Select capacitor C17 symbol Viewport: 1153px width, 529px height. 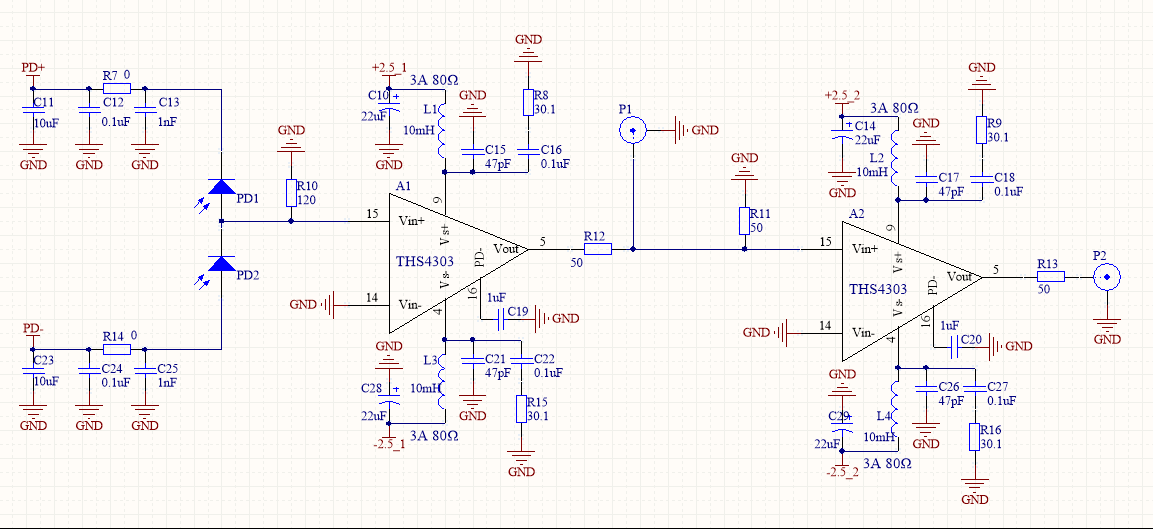926,180
